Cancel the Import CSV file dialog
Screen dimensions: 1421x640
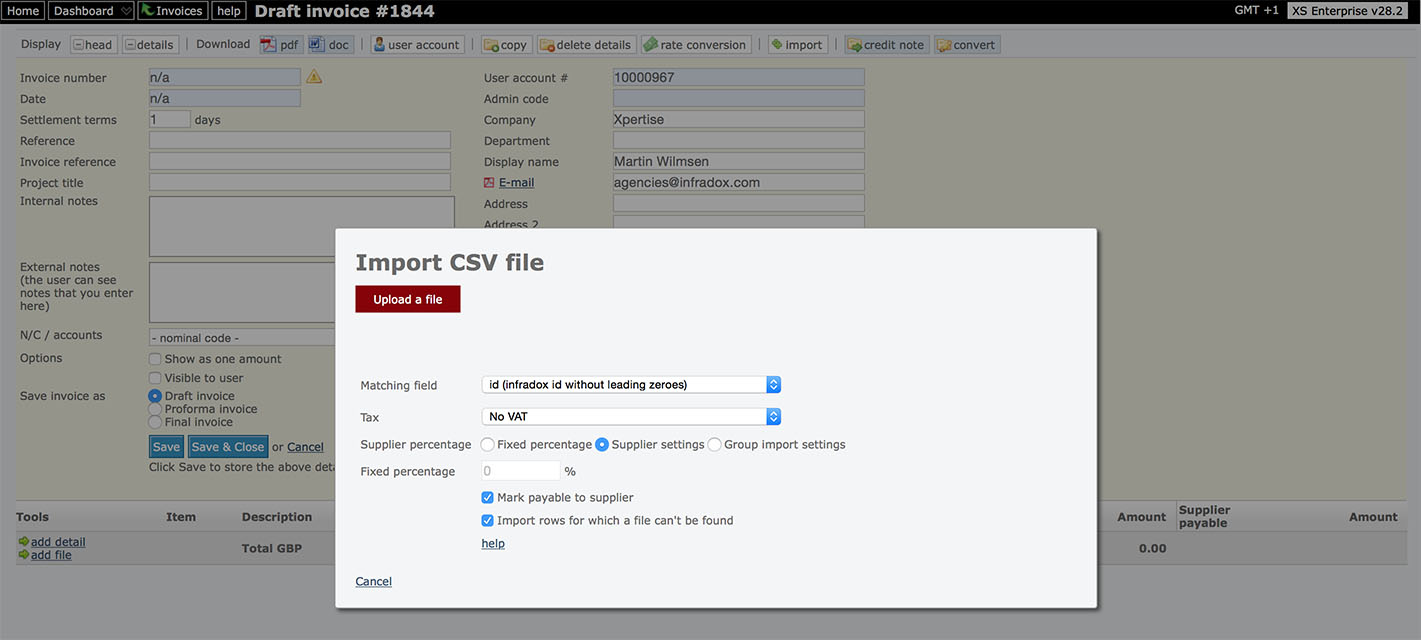[x=374, y=582]
